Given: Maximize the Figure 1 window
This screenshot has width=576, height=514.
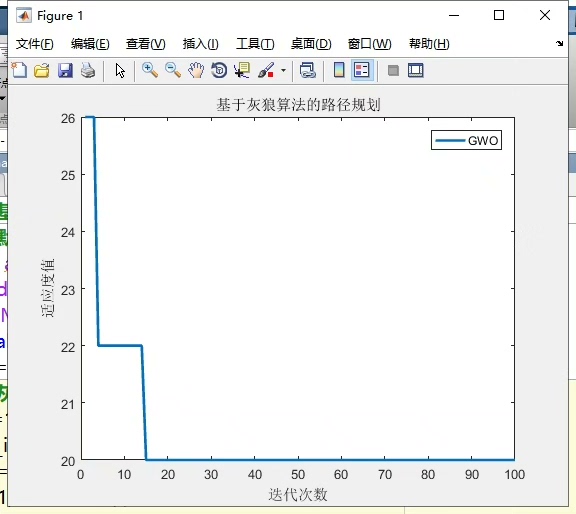Looking at the screenshot, I should click(x=499, y=15).
